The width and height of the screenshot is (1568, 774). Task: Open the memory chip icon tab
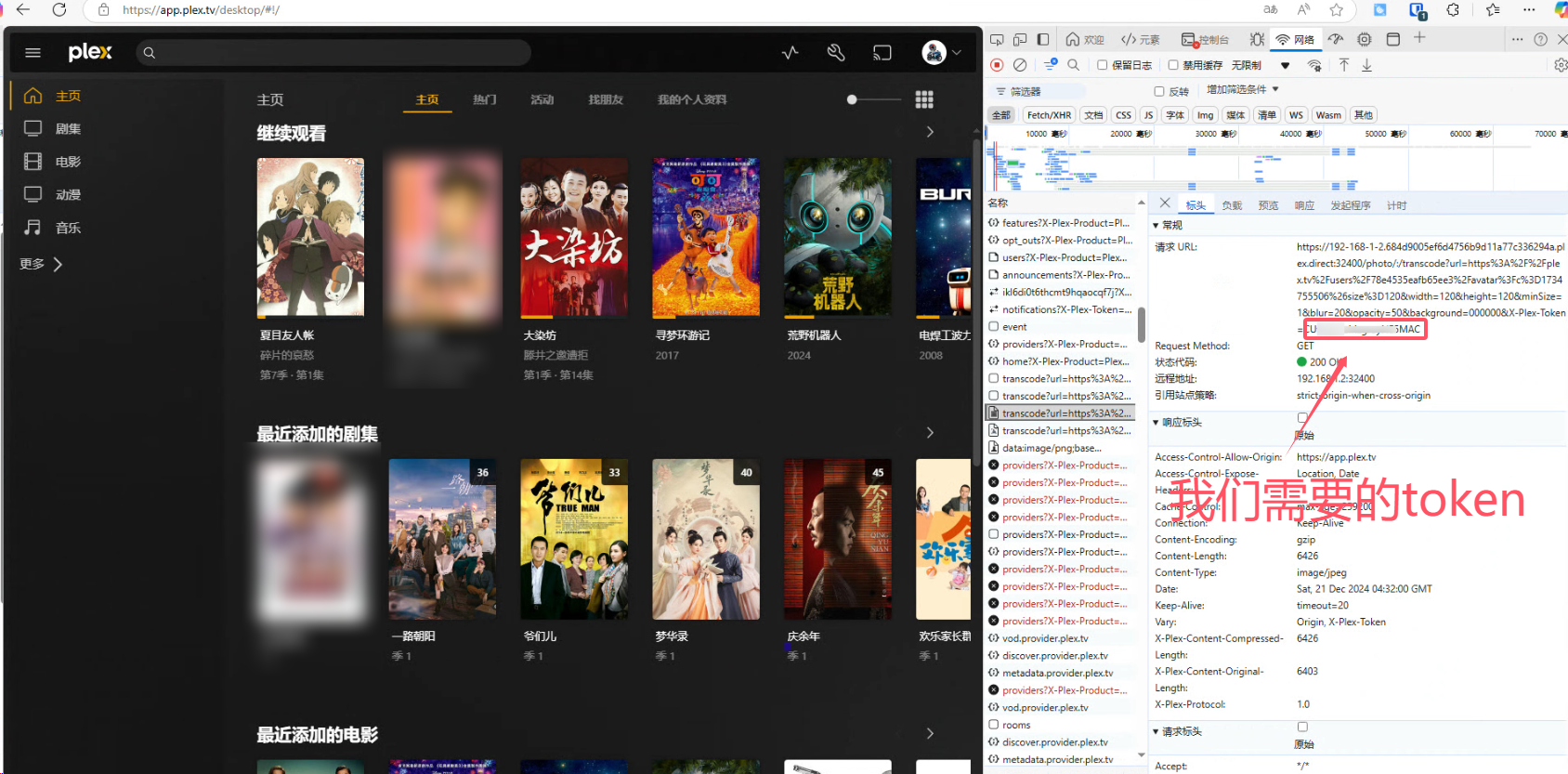point(1365,39)
